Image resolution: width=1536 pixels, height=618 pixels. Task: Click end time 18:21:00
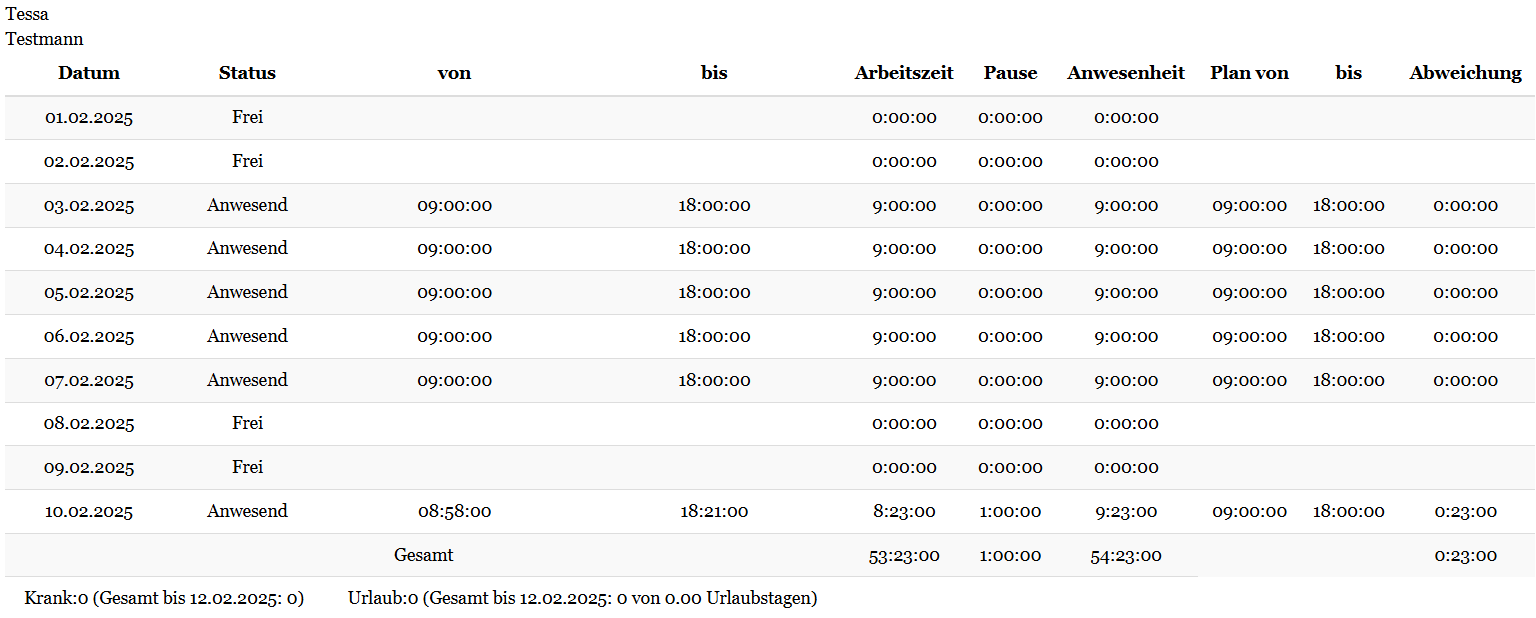(x=714, y=512)
